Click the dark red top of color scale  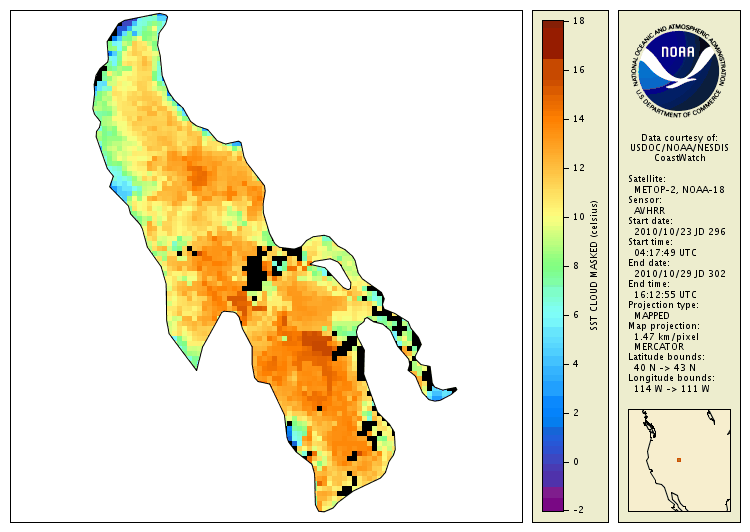pos(553,39)
